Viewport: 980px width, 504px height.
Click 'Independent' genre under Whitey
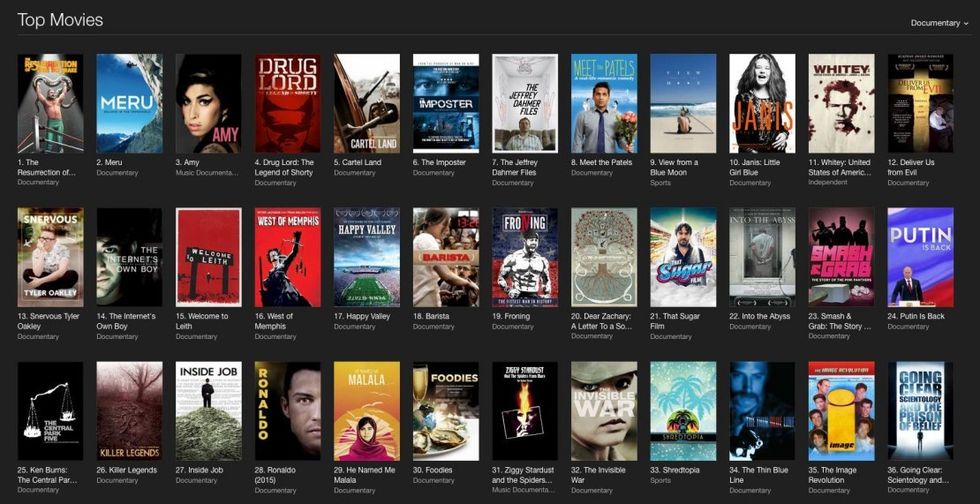coord(828,183)
